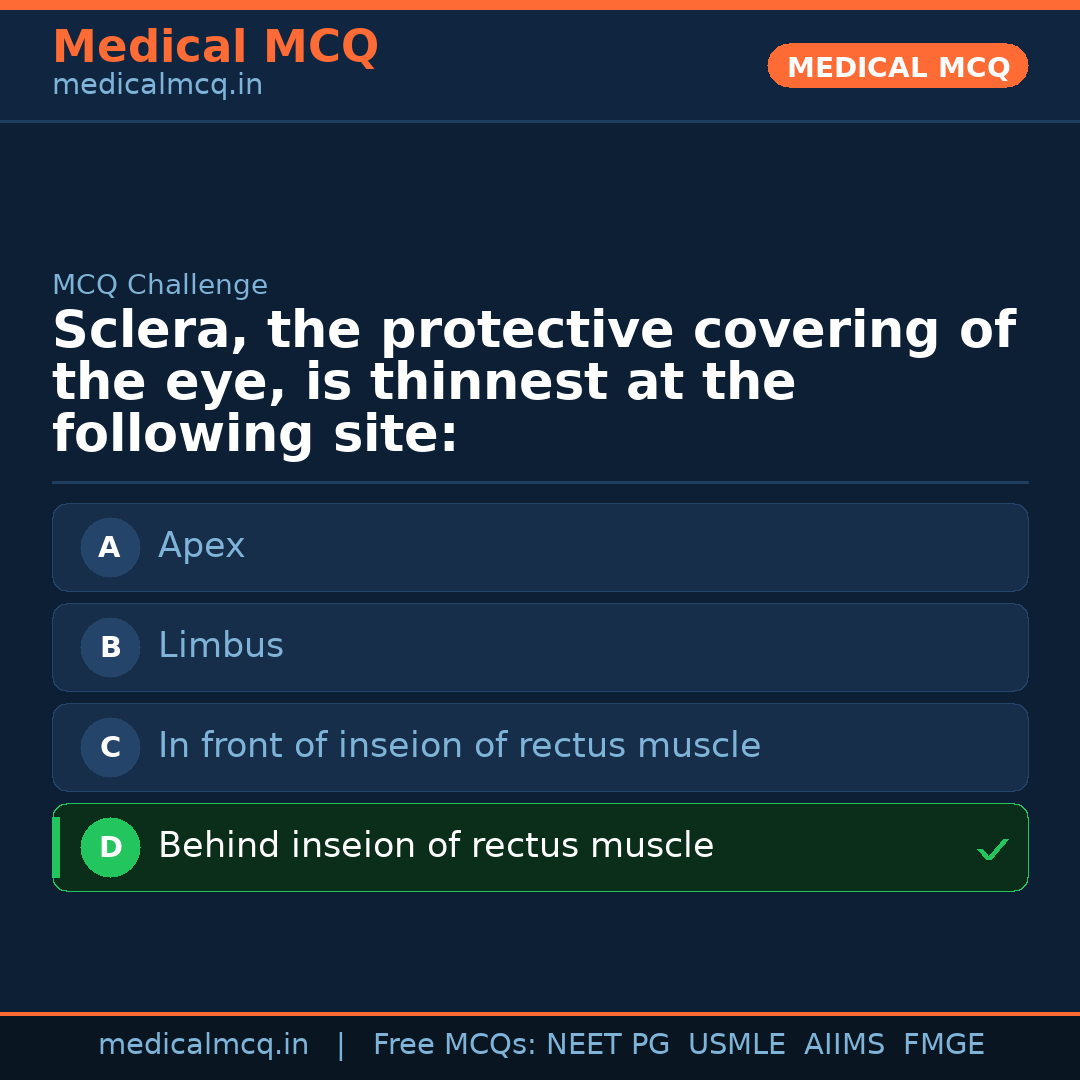This screenshot has height=1080, width=1080.
Task: Click the orange MEDICAL MCQ badge
Action: [897, 66]
